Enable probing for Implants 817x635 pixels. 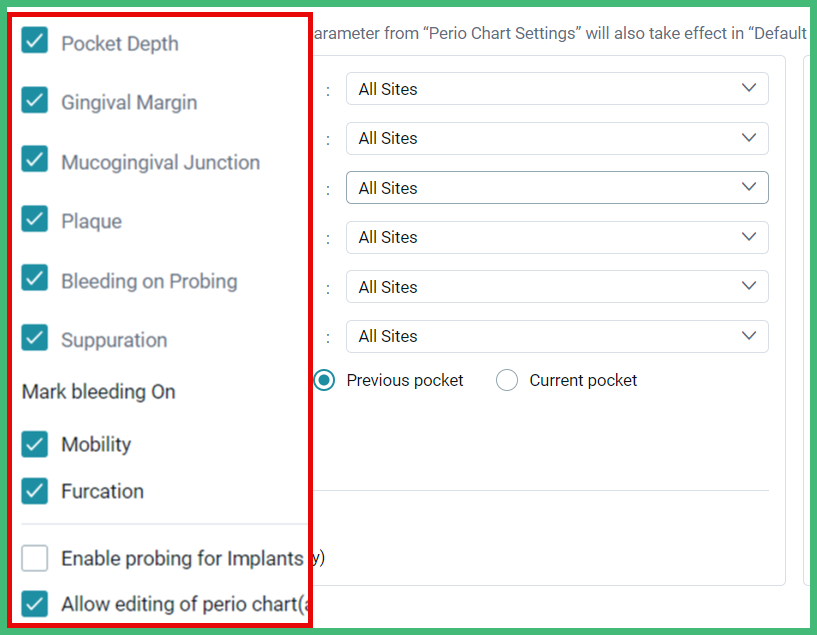coord(34,558)
